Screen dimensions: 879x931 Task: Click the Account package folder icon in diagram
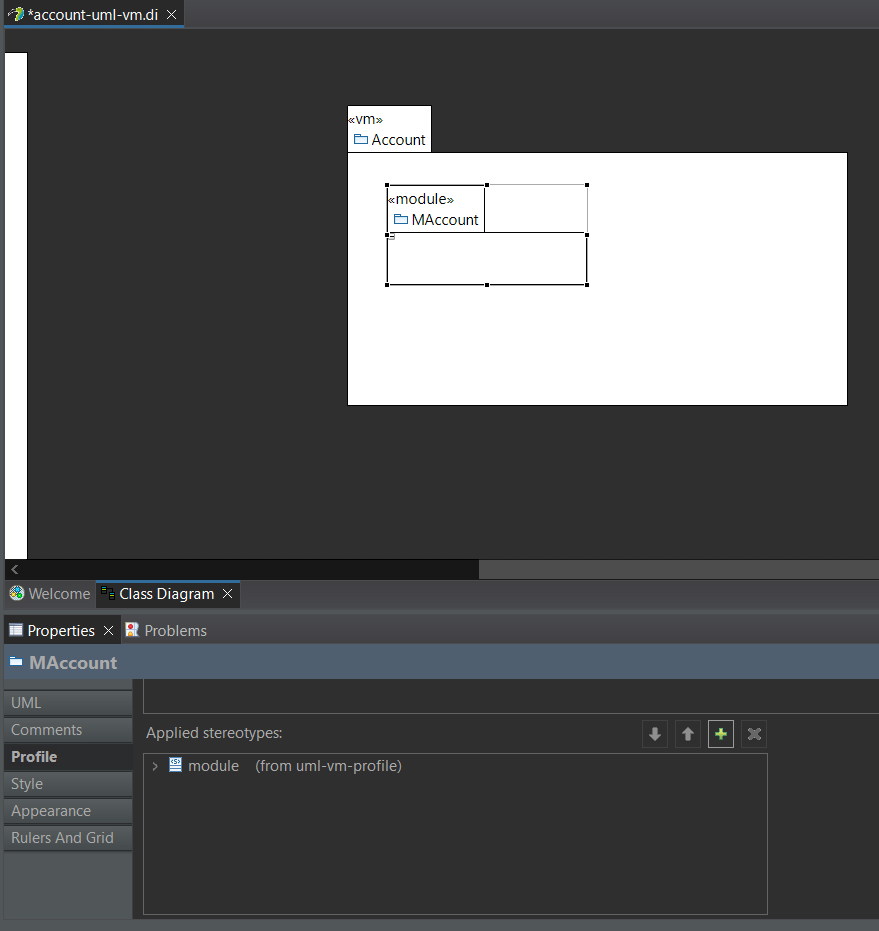click(x=361, y=140)
